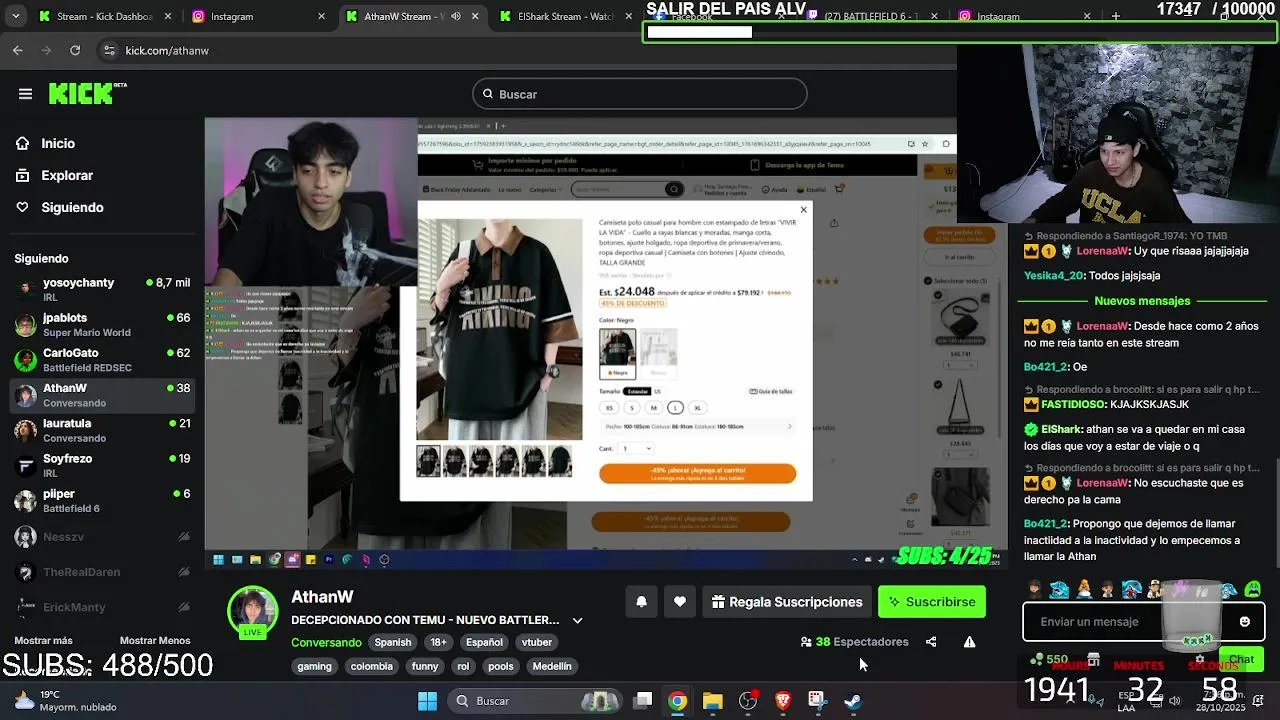The width and height of the screenshot is (1280, 720).
Task: Choose the Negro color swatch in the stream
Action: [617, 353]
